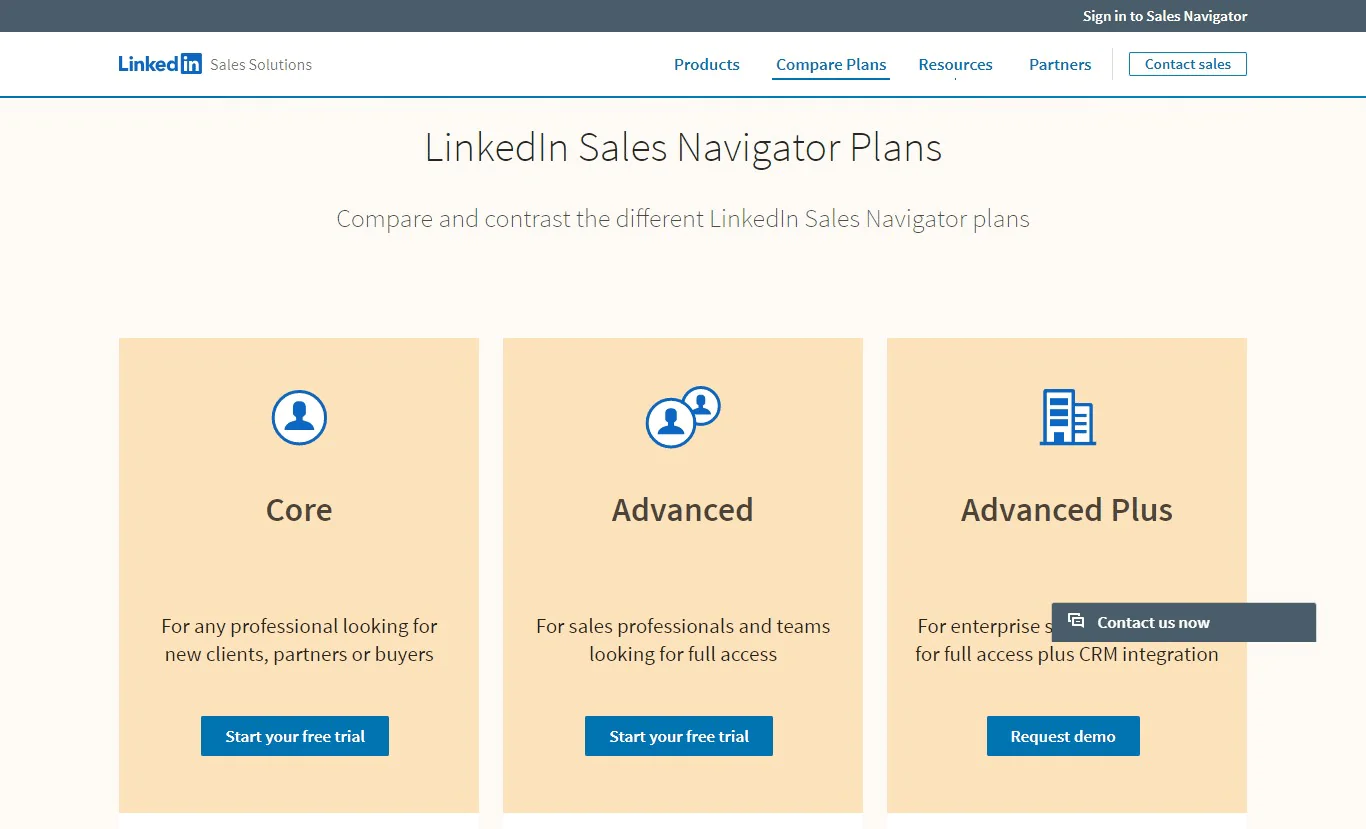The width and height of the screenshot is (1366, 829).
Task: Click Request demo for Advanced Plus
Action: [1063, 736]
